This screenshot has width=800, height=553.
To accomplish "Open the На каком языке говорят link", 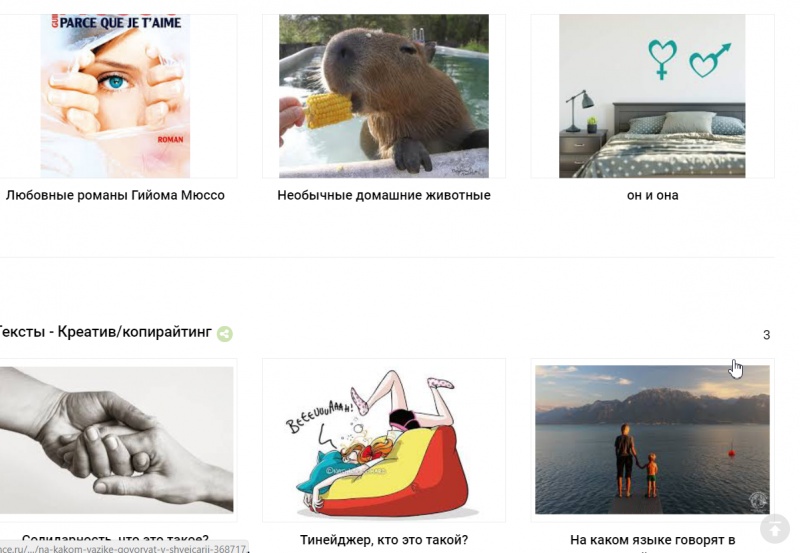I will (653, 540).
